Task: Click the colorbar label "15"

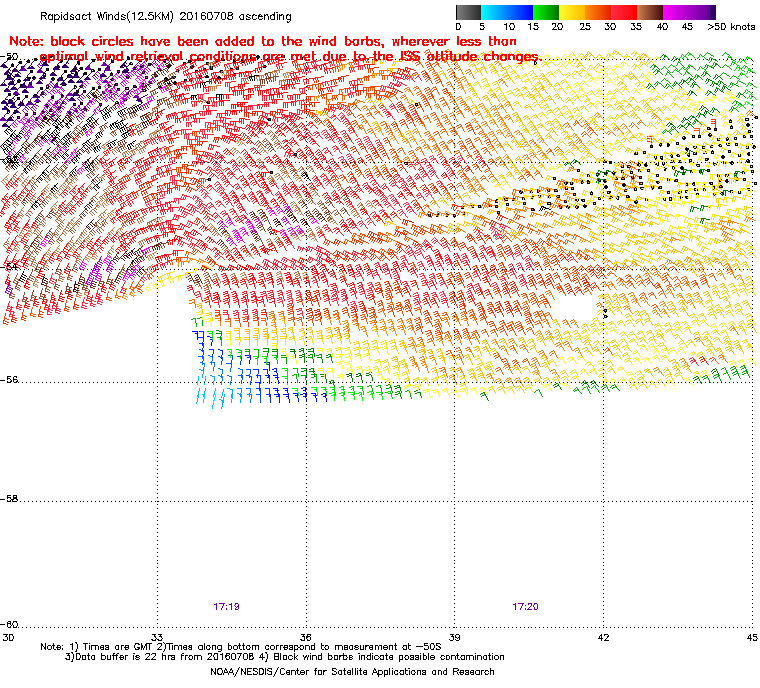Action: 533,27
